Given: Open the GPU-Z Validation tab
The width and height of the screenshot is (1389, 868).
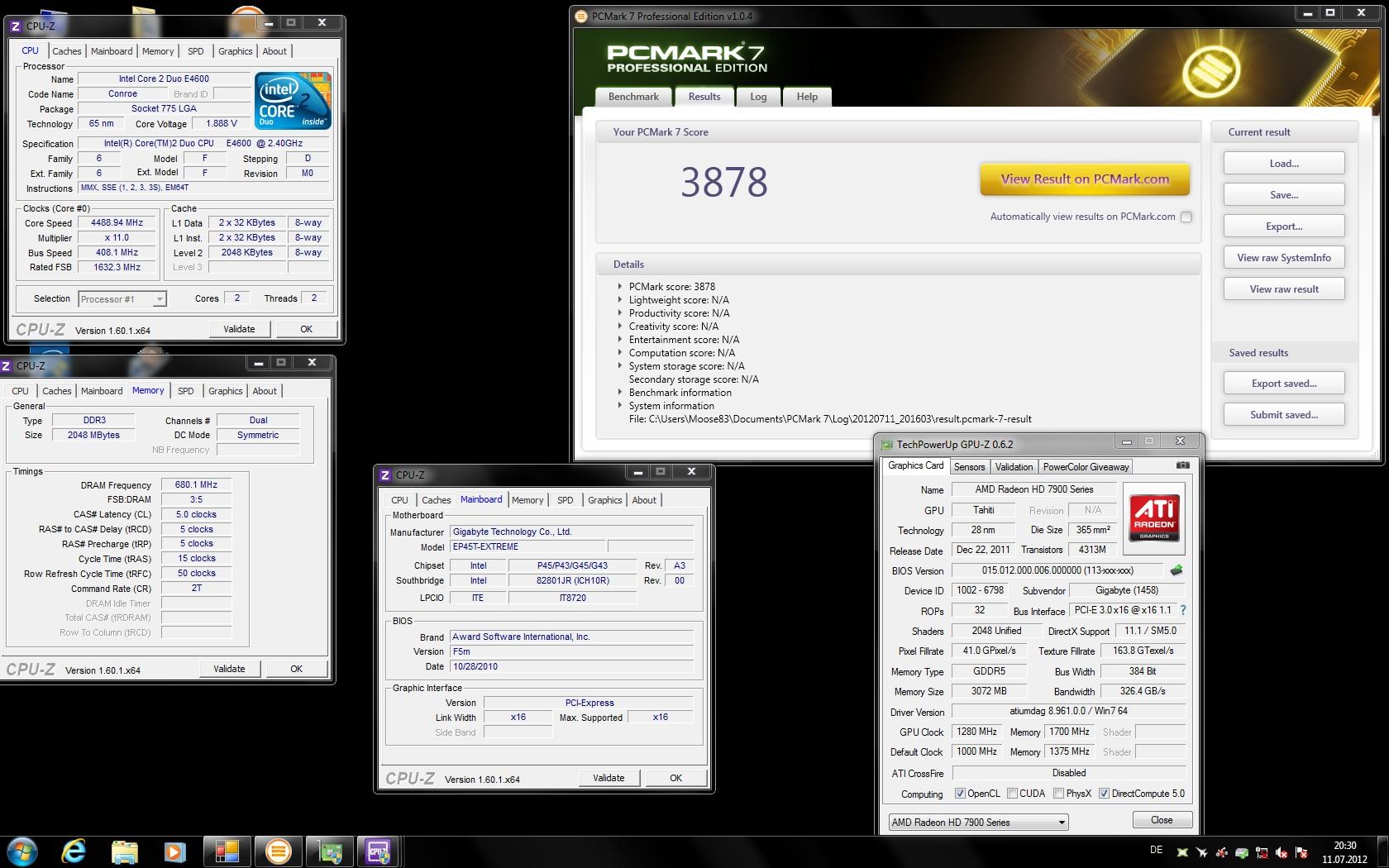Looking at the screenshot, I should click(x=1014, y=467).
